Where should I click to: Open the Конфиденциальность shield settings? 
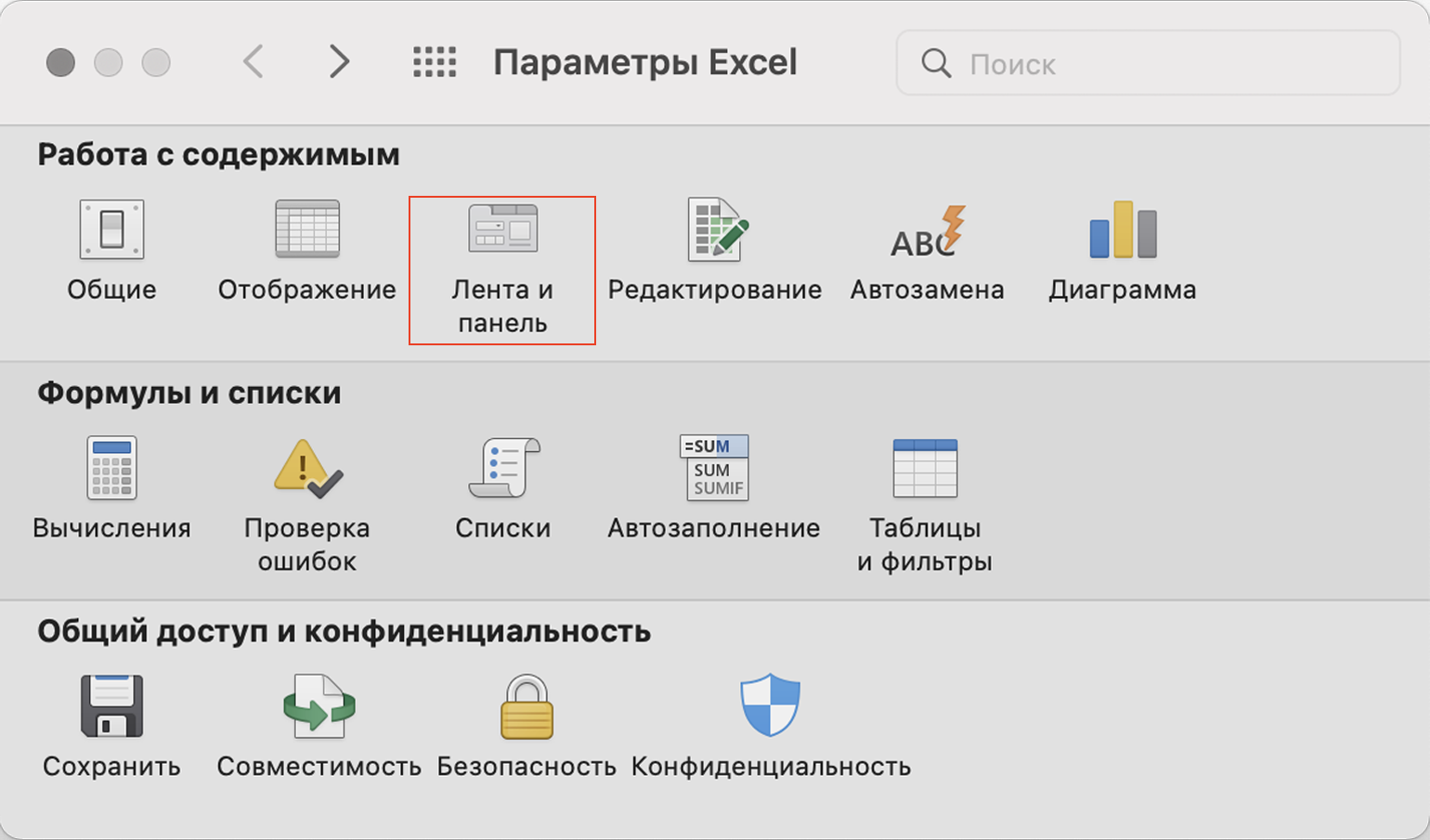770,707
